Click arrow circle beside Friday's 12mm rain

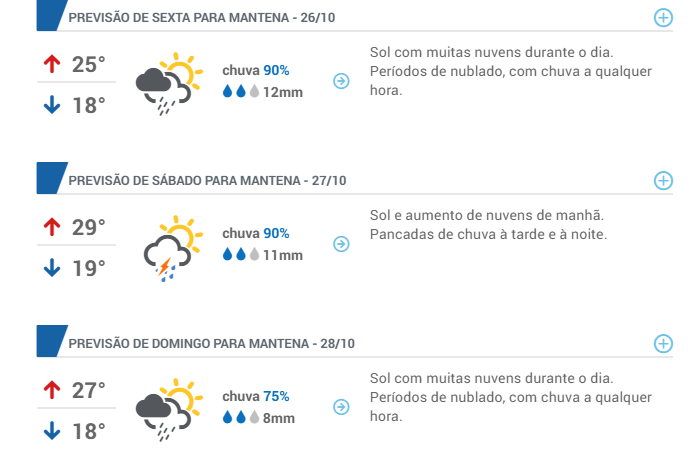pos(341,81)
